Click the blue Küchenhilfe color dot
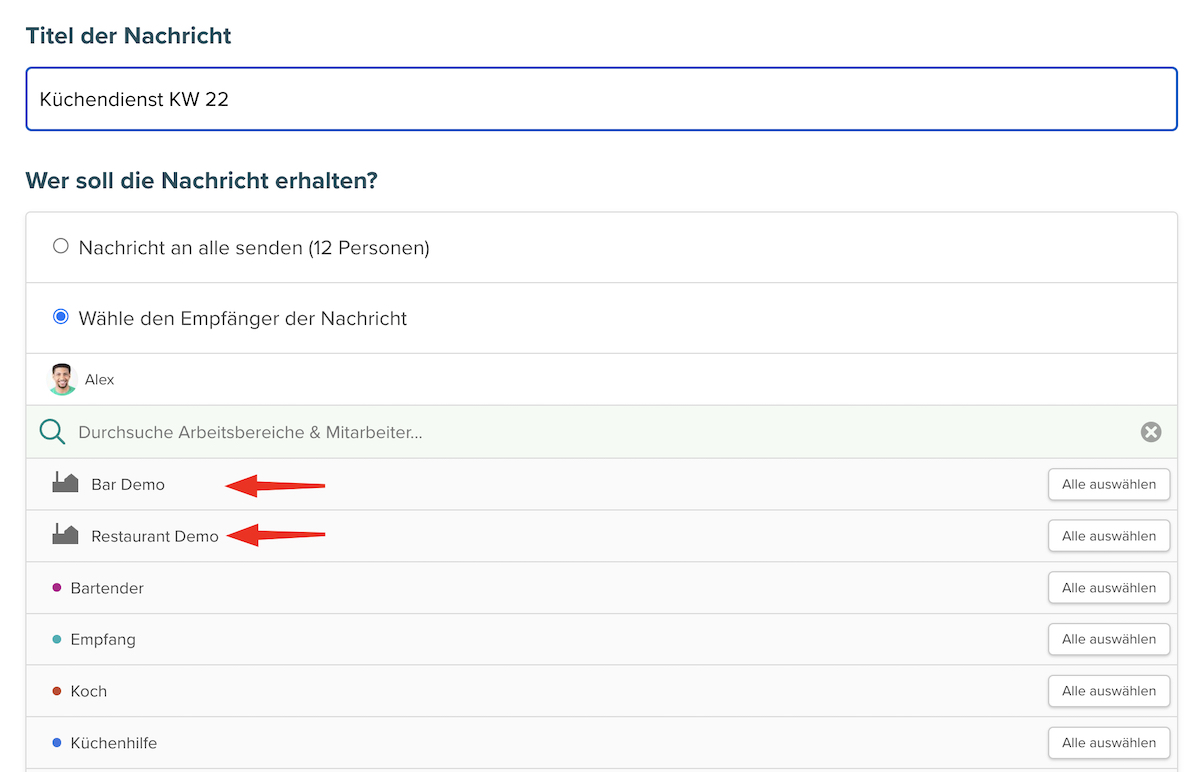Image resolution: width=1200 pixels, height=772 pixels. (57, 743)
